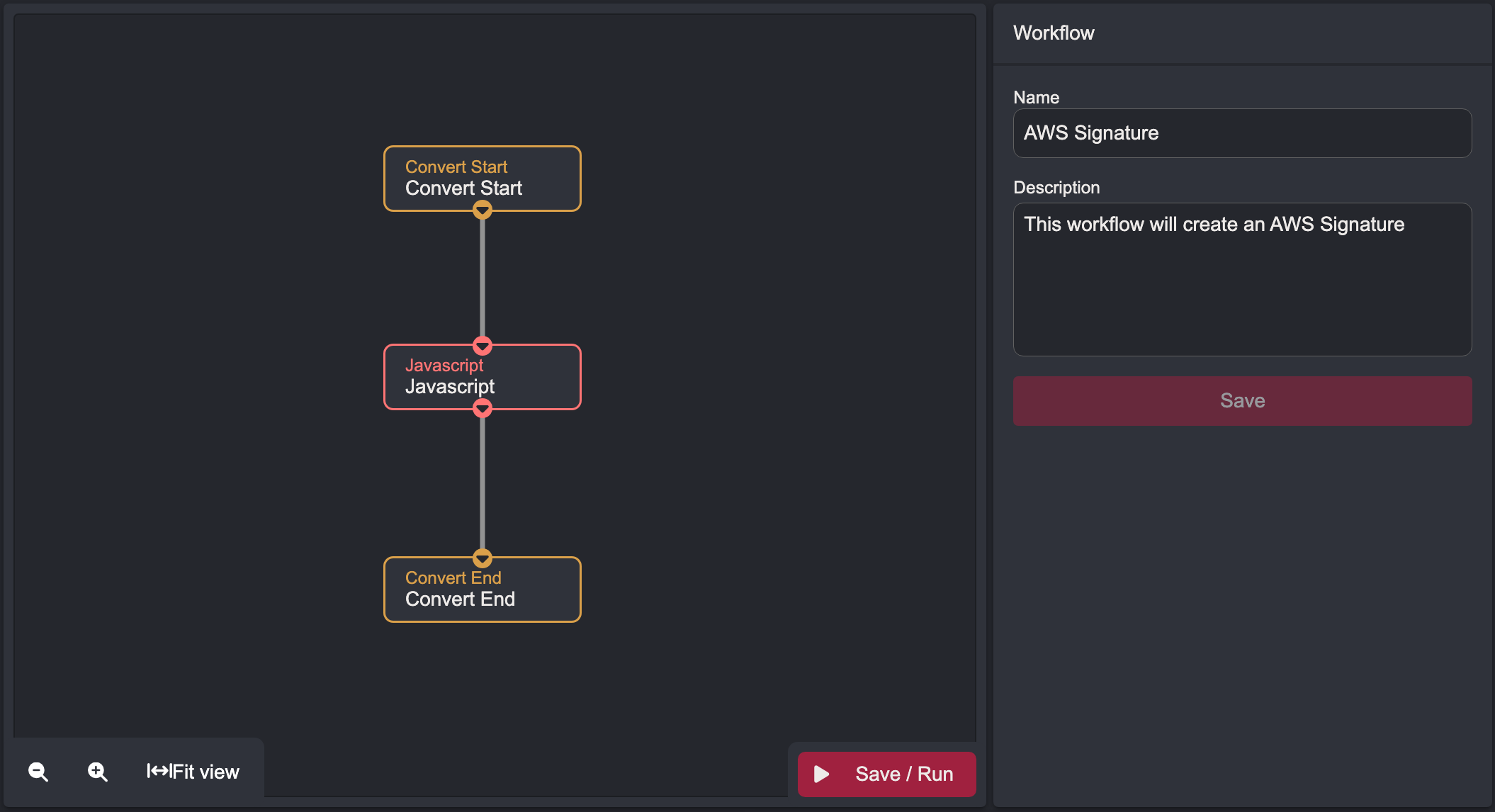Image resolution: width=1495 pixels, height=812 pixels.
Task: Save the workflow details in sidebar
Action: tap(1242, 401)
